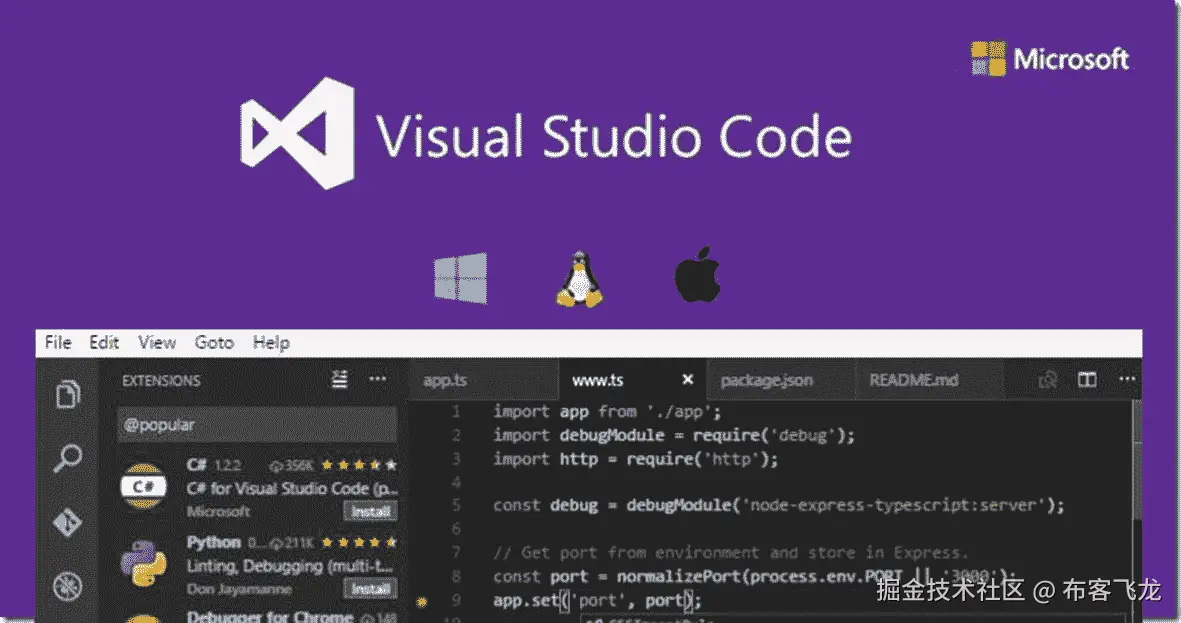Click the breakpoint marker on line 9
Screen dimensions: 1181x623
[422, 601]
